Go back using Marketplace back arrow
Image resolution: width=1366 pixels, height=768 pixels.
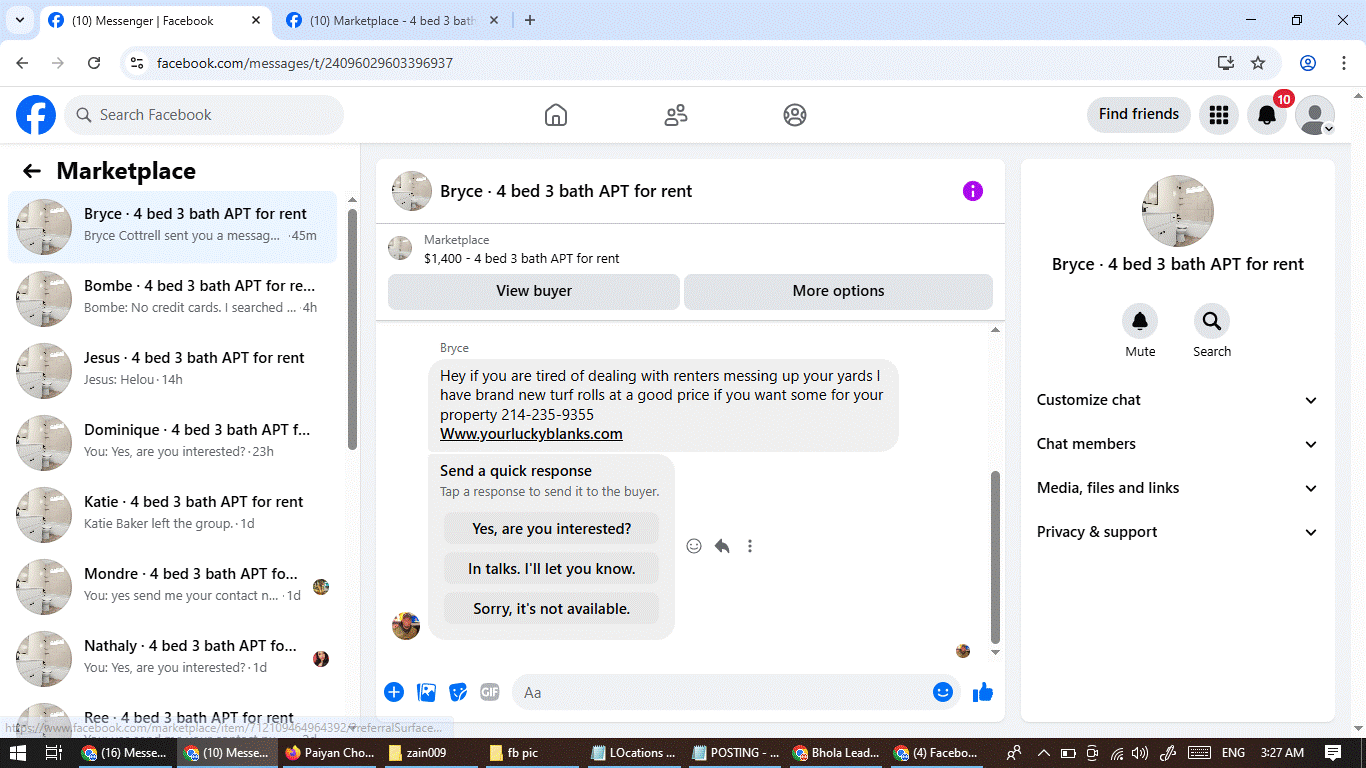coord(32,171)
